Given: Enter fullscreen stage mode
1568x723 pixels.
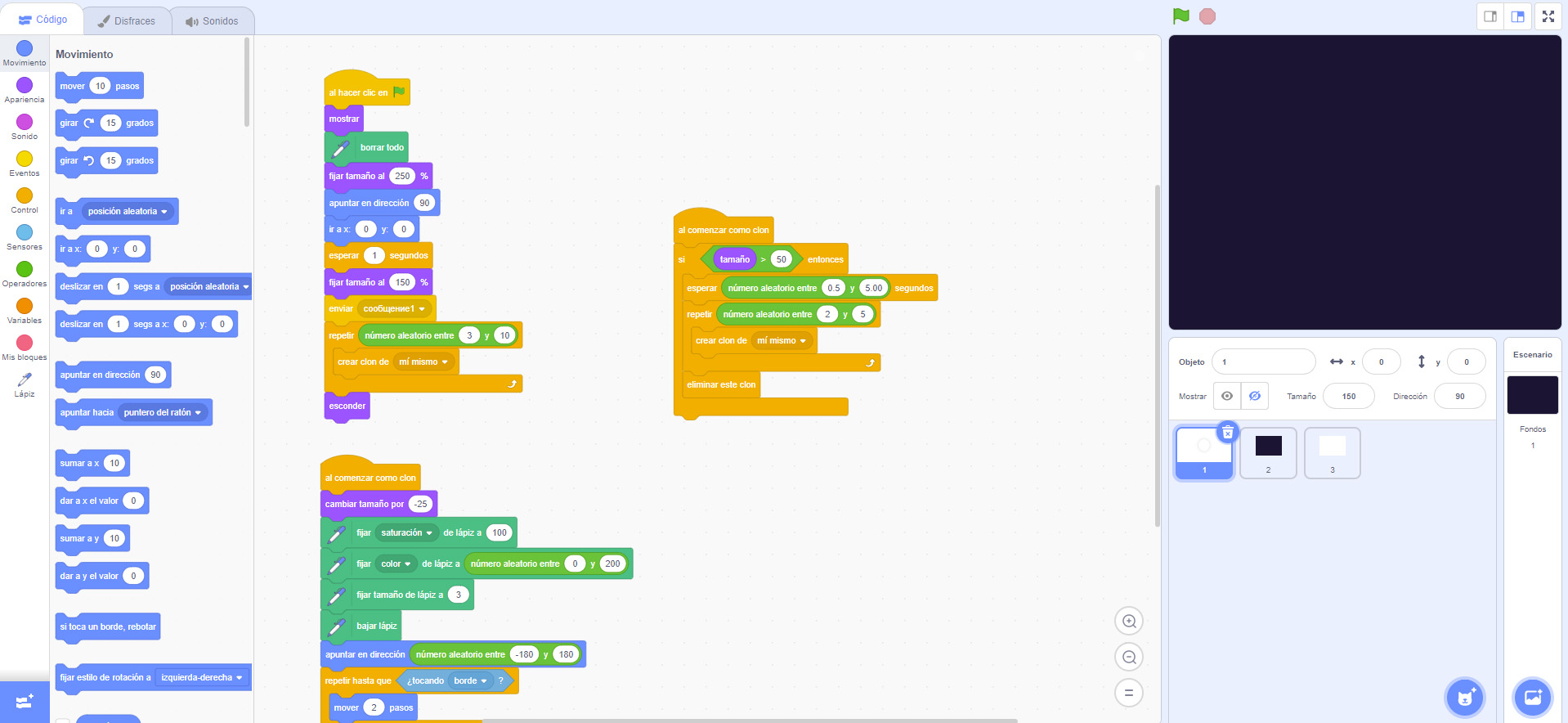Looking at the screenshot, I should [1548, 16].
